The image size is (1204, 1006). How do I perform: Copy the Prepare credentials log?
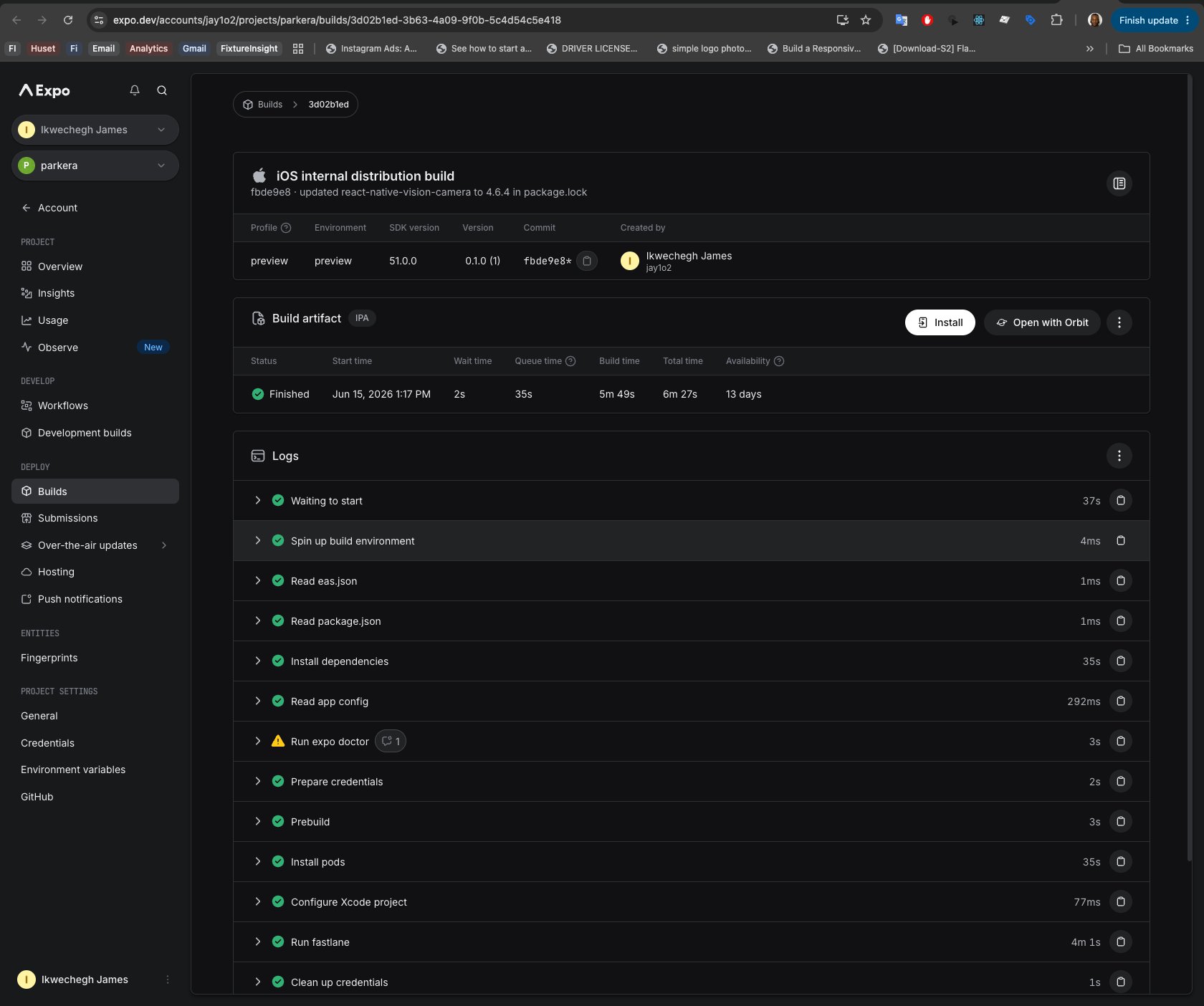coord(1121,782)
